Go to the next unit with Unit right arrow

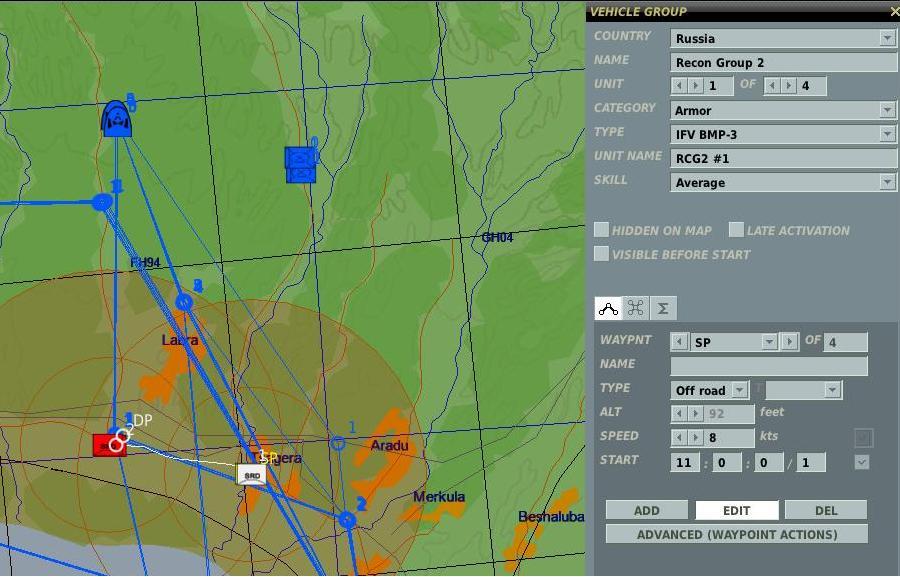(695, 86)
